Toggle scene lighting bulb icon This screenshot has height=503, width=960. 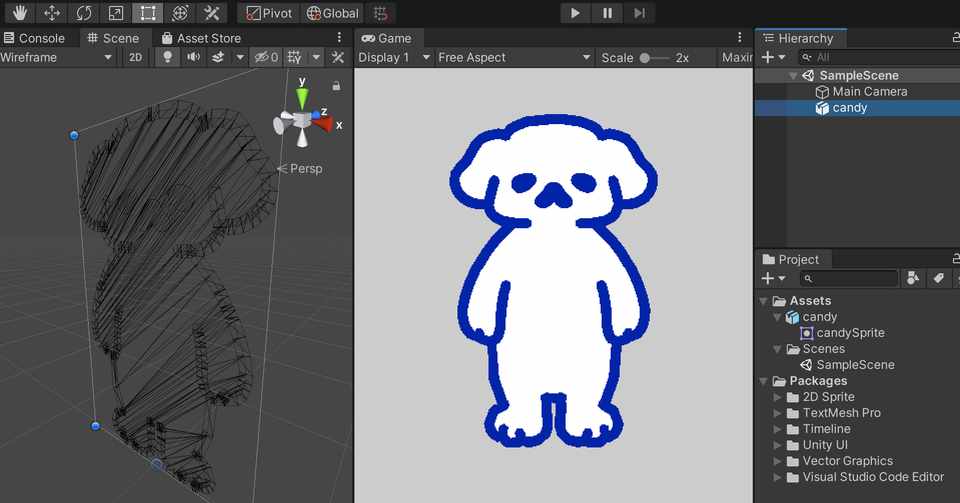[167, 58]
